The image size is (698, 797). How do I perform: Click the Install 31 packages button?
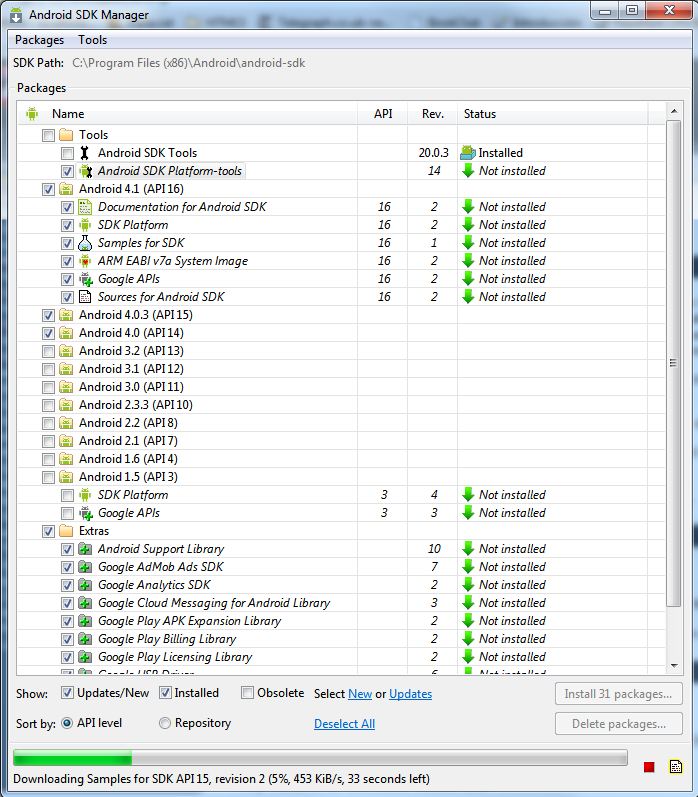[x=619, y=694]
